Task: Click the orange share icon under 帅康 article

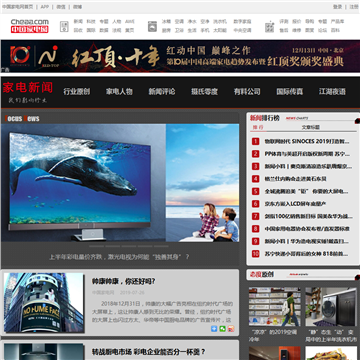Action: 231,329
